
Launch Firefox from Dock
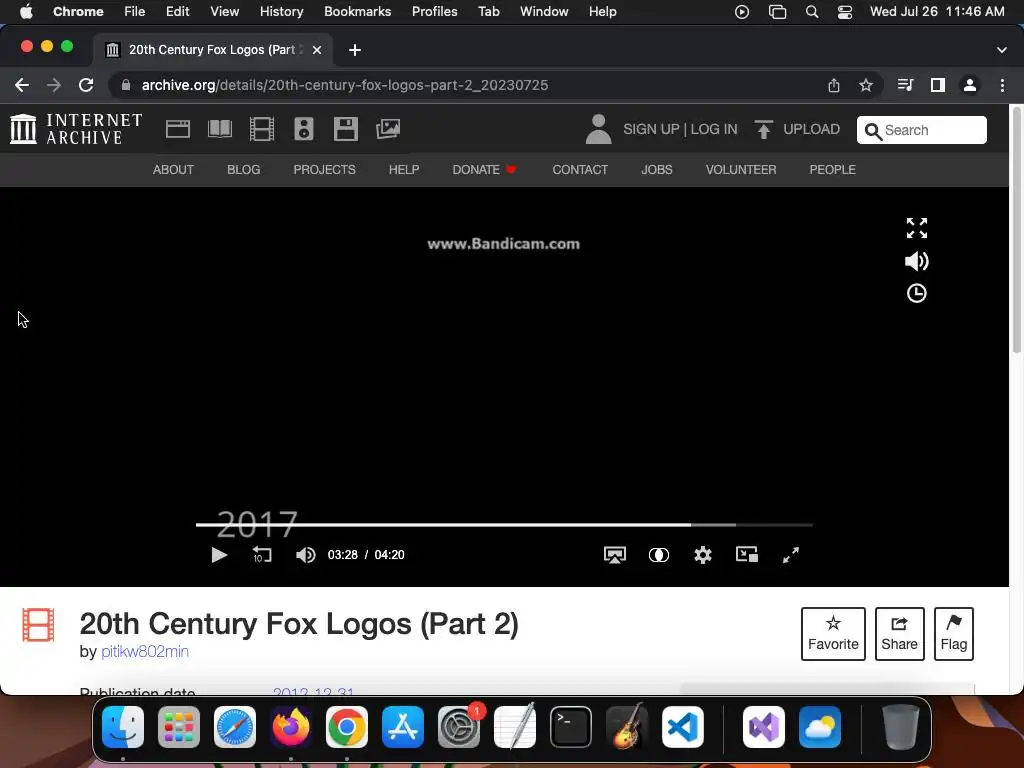(x=291, y=727)
